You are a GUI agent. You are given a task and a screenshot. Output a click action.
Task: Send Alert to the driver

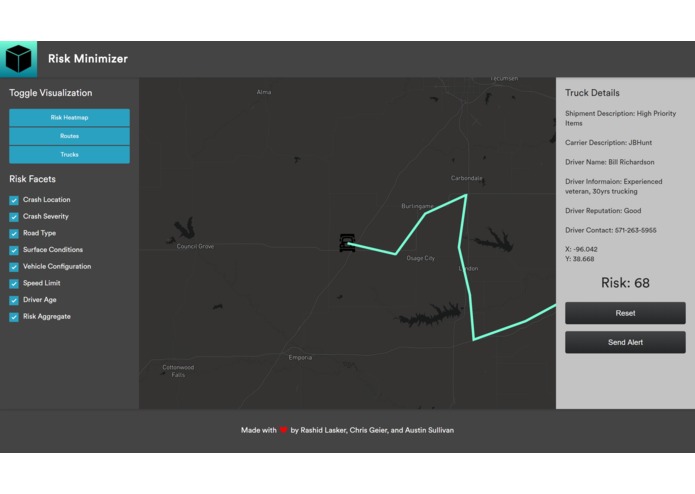(625, 342)
